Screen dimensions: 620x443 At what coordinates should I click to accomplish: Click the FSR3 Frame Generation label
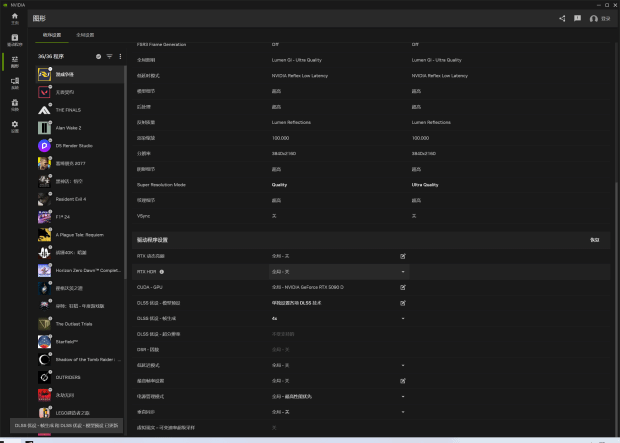point(161,44)
